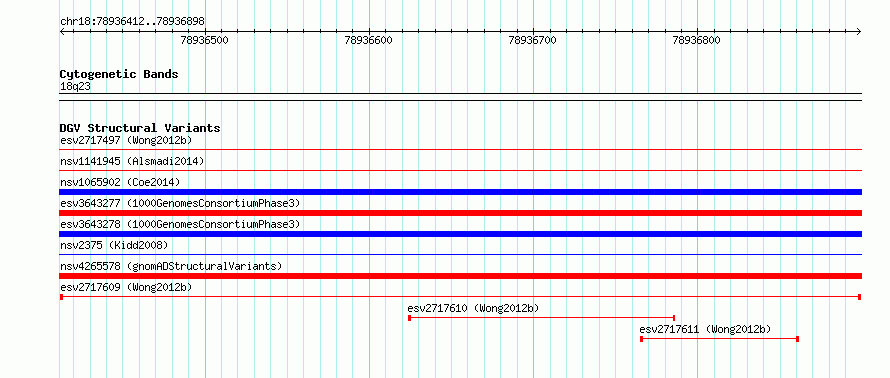Open variant label nsv4265578 (gnomADStructuralVariants)
The image size is (890, 378).
click(171, 266)
